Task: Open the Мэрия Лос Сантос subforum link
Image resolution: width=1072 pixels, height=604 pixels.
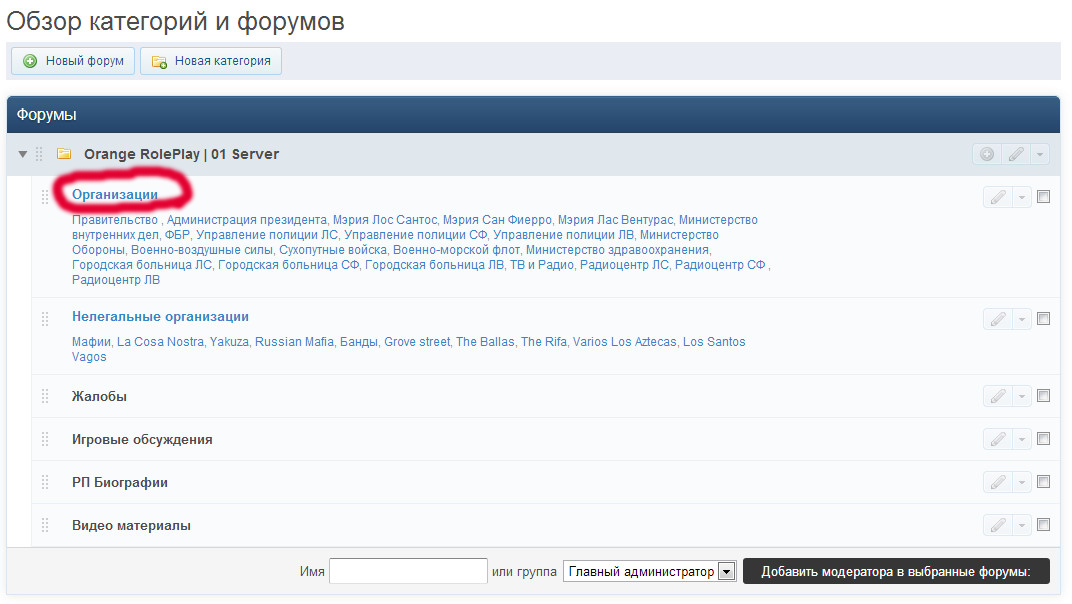Action: point(384,220)
